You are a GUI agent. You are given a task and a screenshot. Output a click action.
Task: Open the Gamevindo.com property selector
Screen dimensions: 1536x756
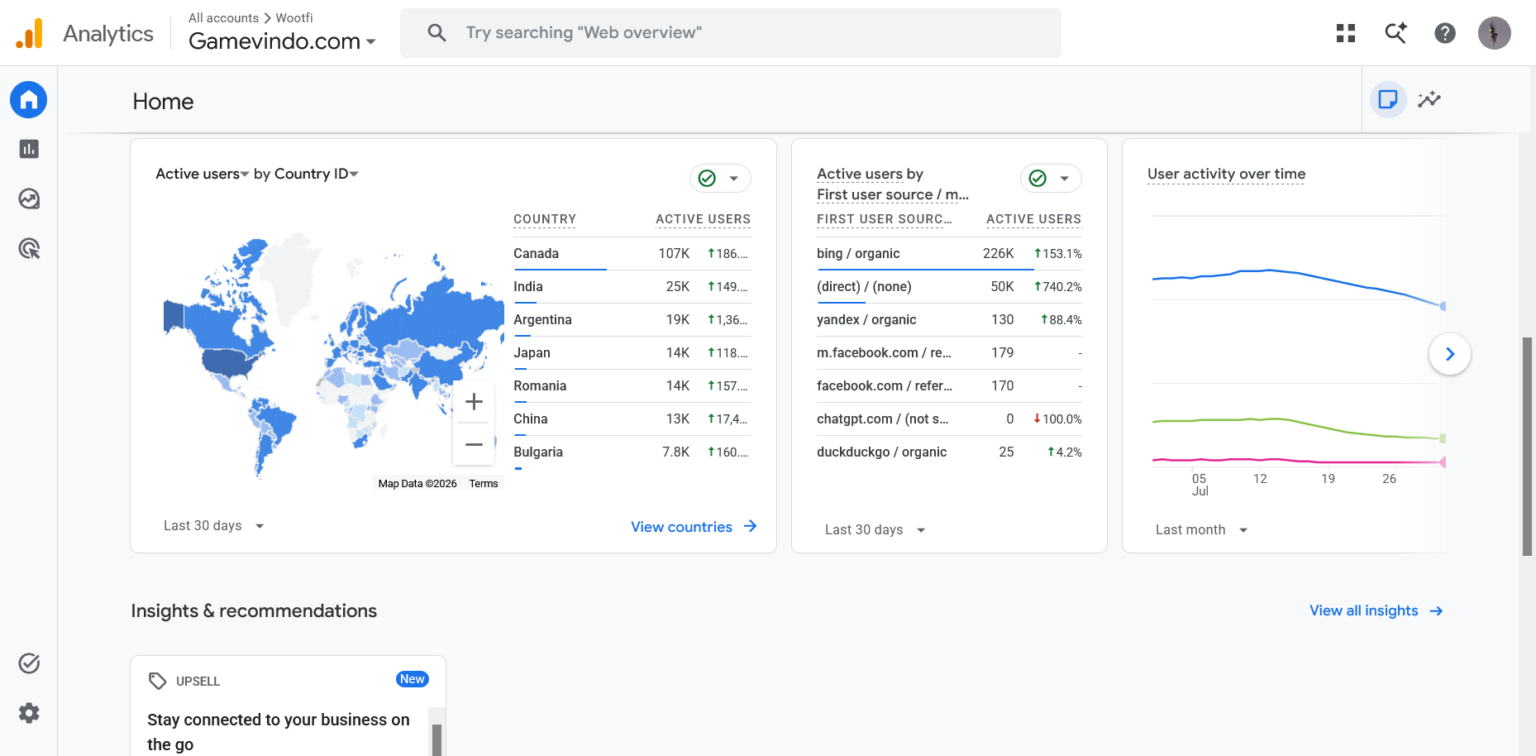pos(282,41)
